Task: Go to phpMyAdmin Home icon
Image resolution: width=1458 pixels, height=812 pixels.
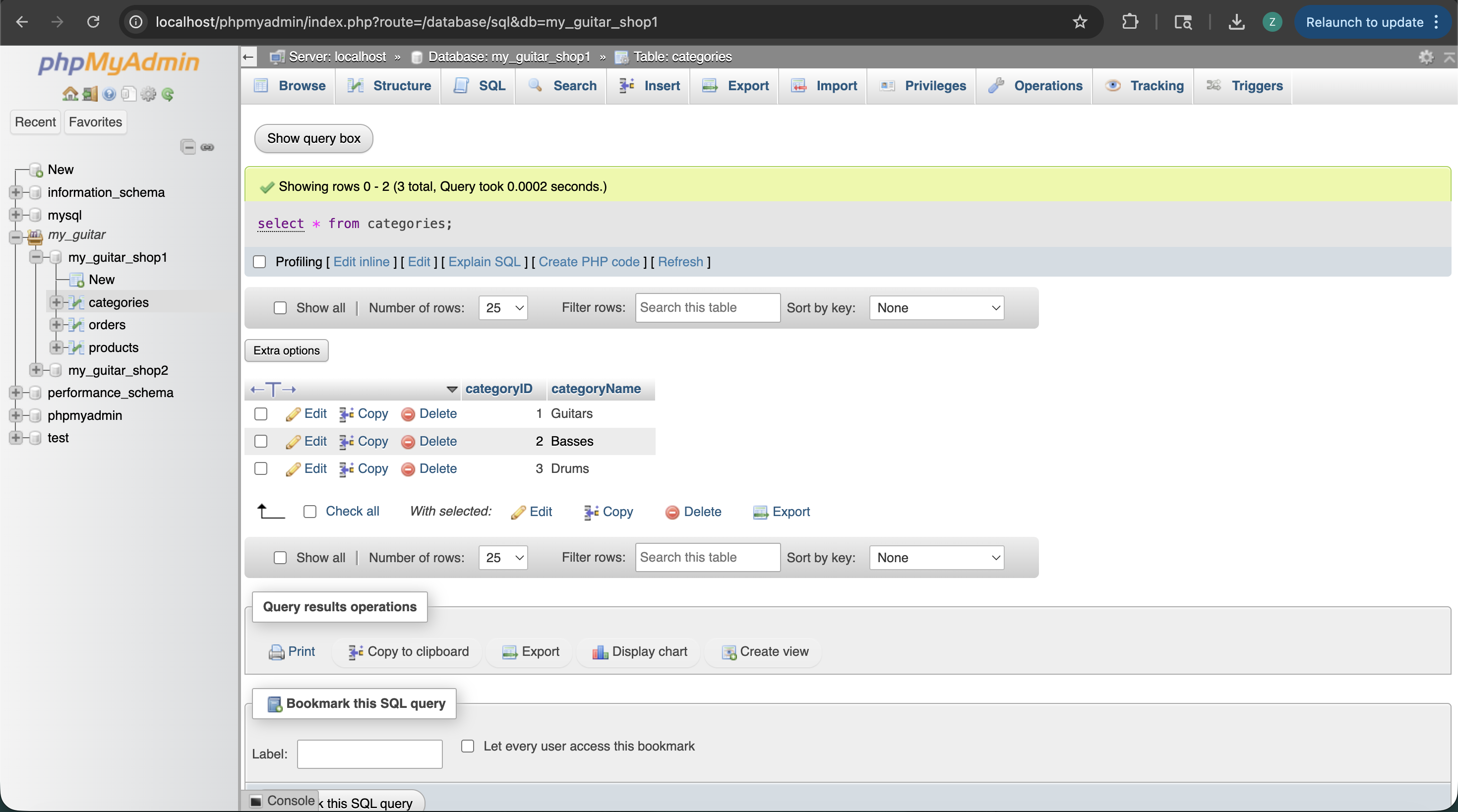Action: [70, 94]
